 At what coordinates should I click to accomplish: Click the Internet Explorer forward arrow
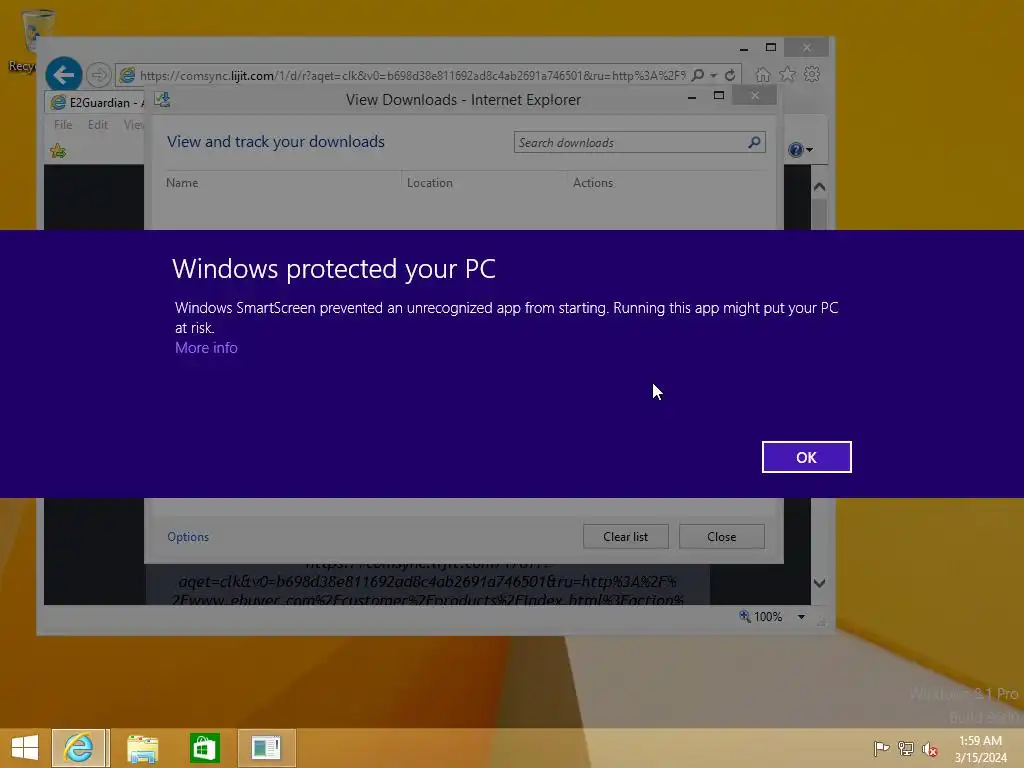click(98, 75)
